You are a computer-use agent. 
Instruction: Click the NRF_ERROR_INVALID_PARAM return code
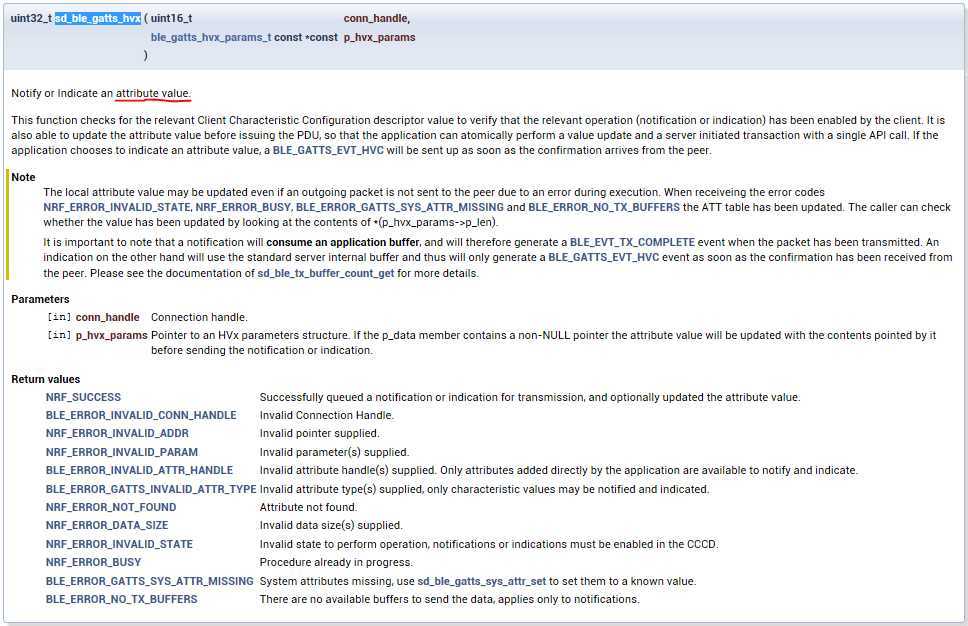click(121, 452)
